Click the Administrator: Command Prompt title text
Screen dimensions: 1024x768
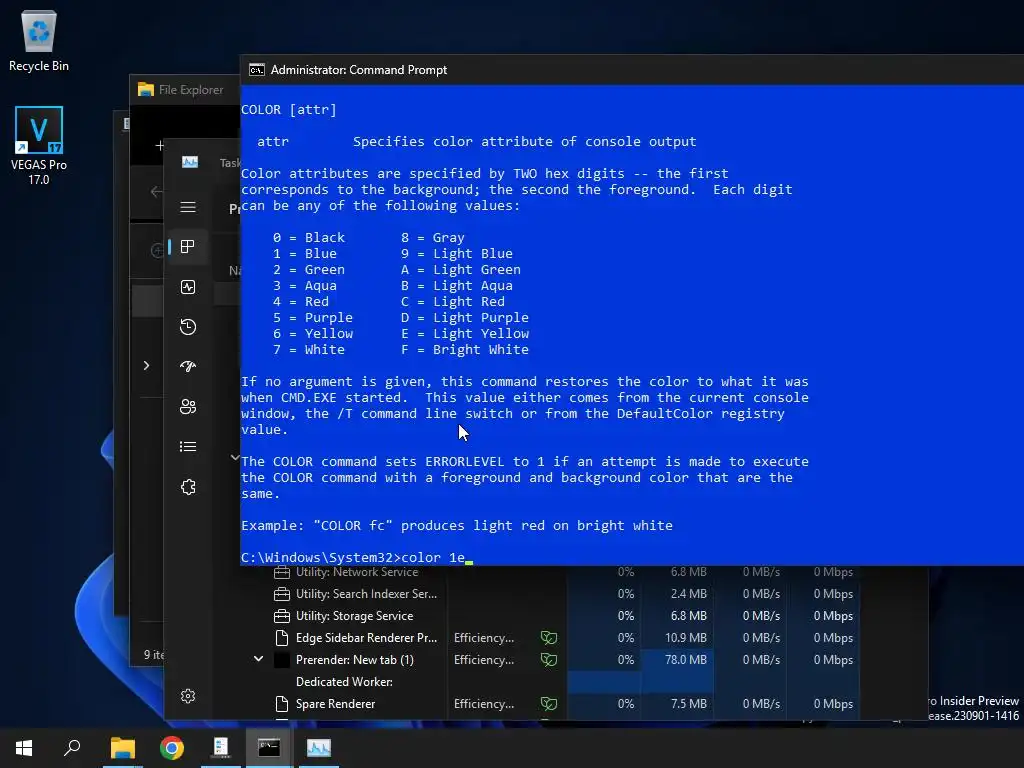tap(359, 70)
